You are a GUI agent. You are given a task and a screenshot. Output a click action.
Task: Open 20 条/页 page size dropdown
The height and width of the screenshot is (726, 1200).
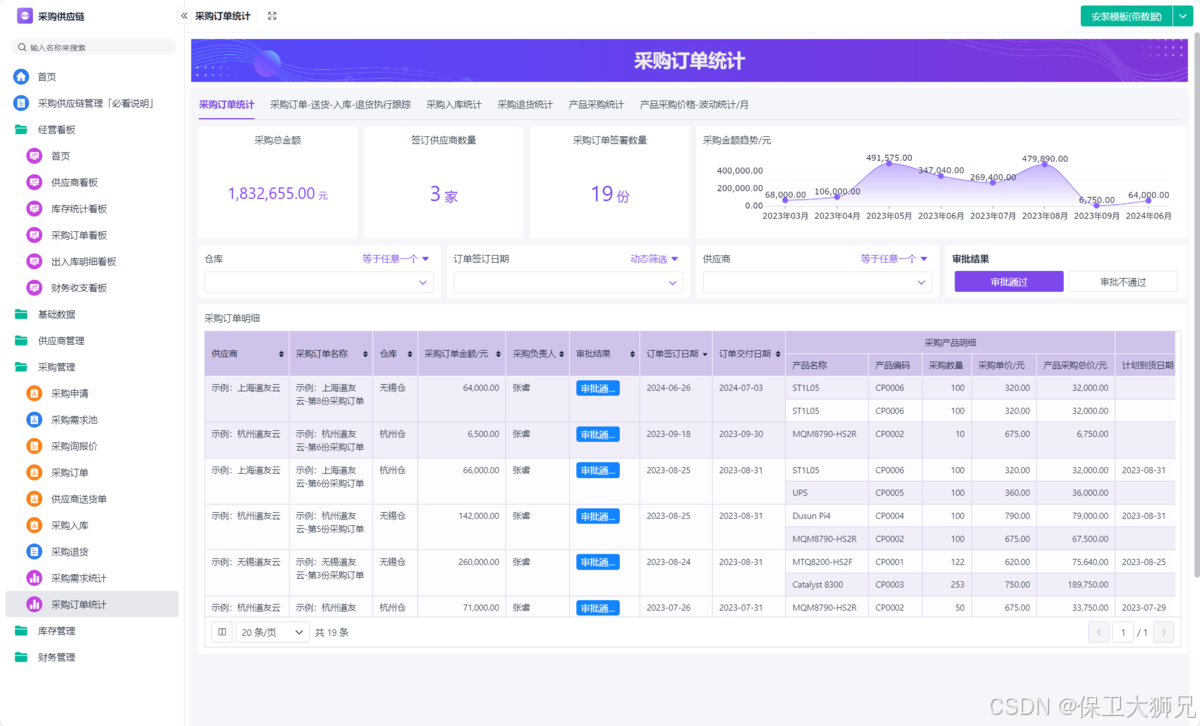pyautogui.click(x=273, y=632)
